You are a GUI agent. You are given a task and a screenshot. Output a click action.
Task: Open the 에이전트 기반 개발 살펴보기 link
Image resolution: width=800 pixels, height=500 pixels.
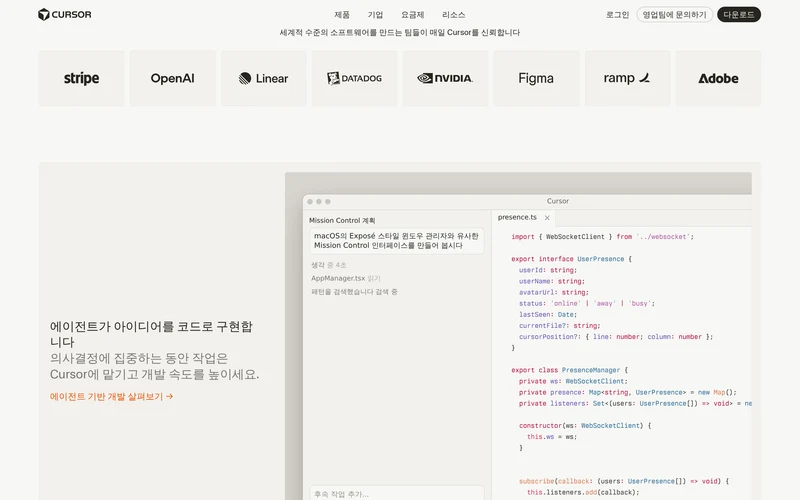[x=111, y=396]
